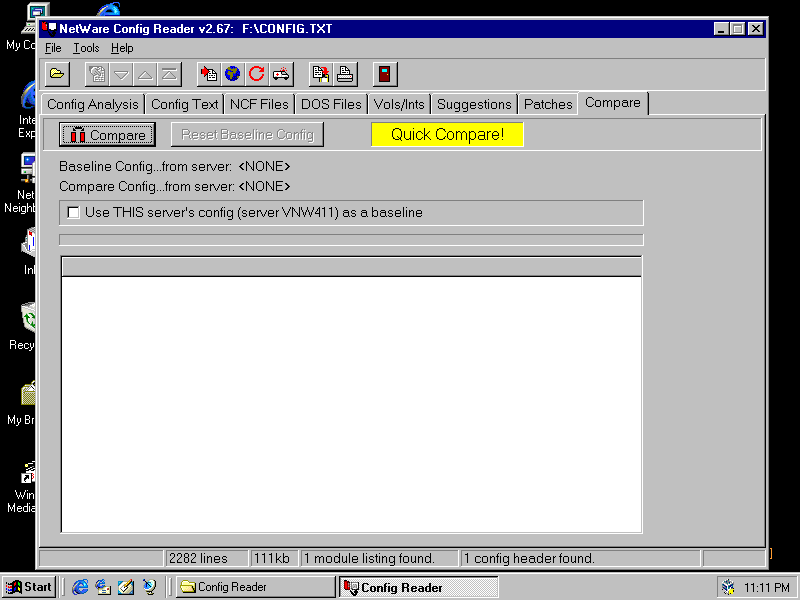The height and width of the screenshot is (600, 800).
Task: Launch Outlook Express from quick launch
Action: tap(103, 587)
